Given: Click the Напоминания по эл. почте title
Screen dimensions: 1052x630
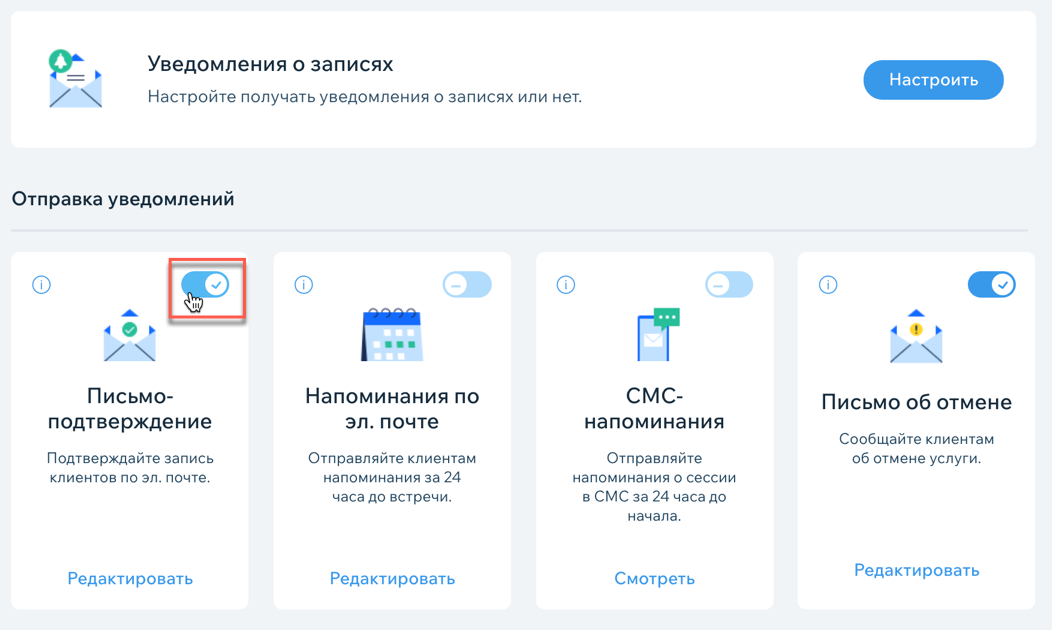Looking at the screenshot, I should [x=392, y=408].
